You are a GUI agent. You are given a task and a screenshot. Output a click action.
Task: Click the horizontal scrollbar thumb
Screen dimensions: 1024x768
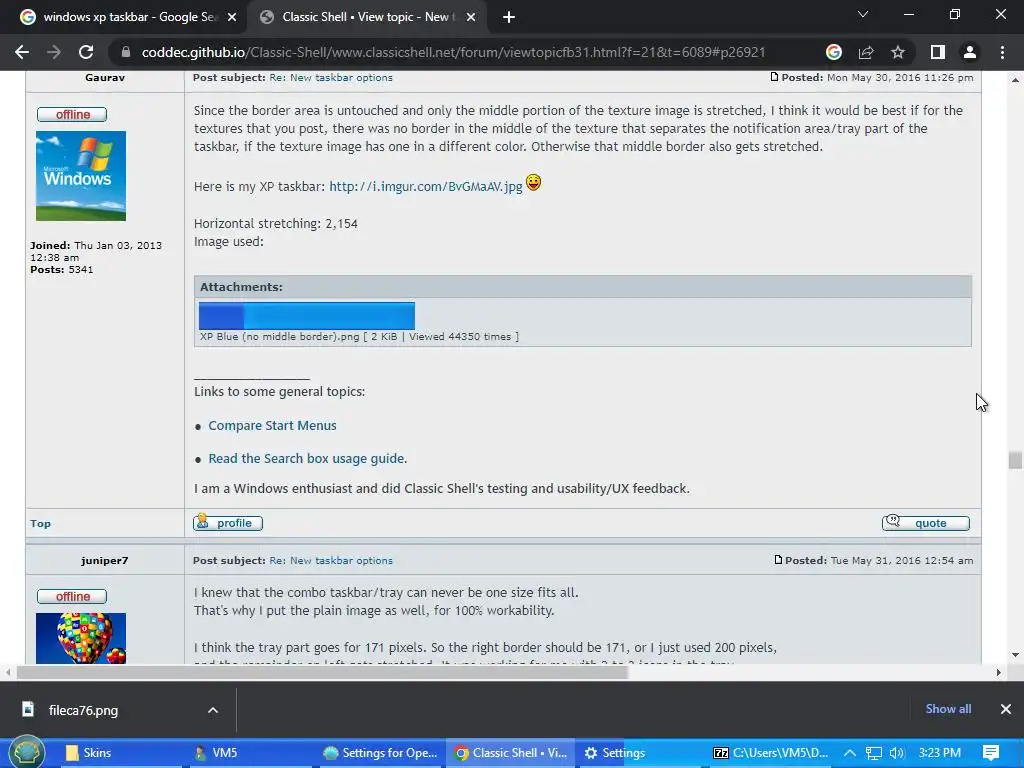click(x=323, y=672)
